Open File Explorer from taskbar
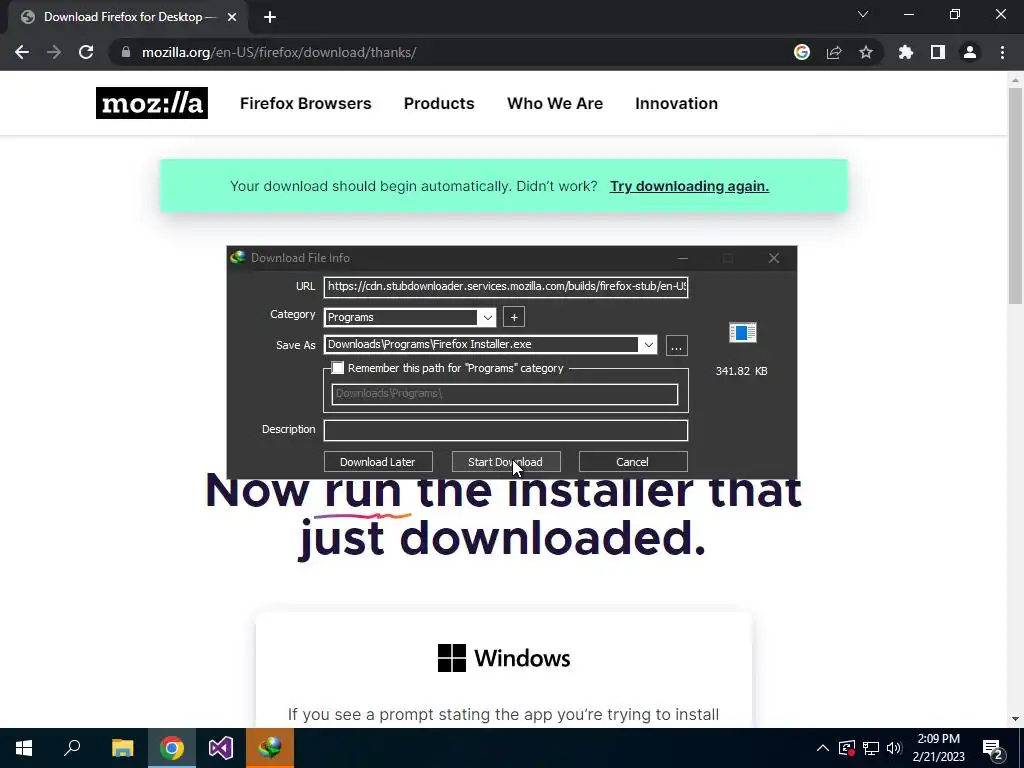Viewport: 1024px width, 768px height. (122, 748)
